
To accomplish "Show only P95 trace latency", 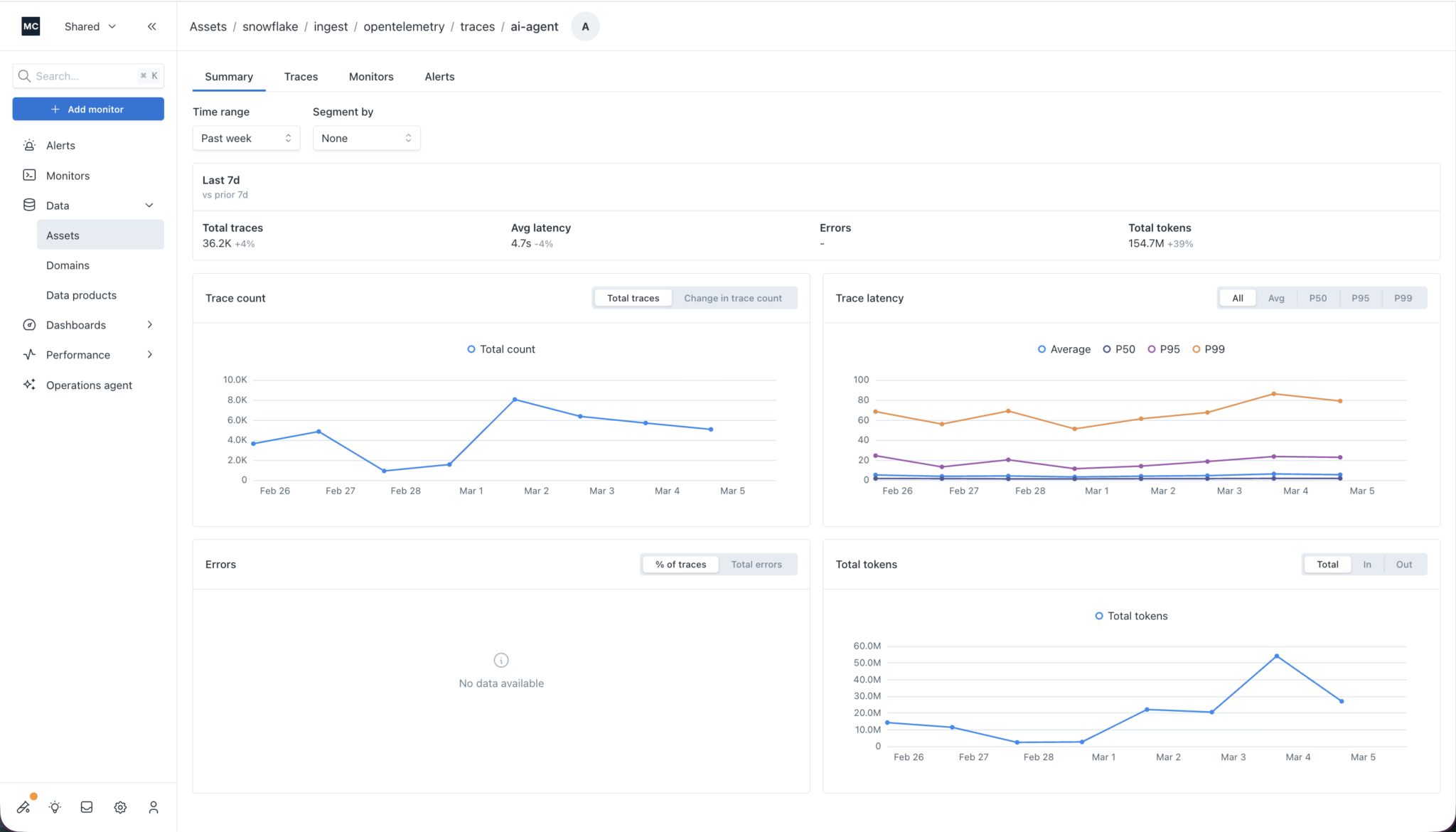I will 1360,298.
